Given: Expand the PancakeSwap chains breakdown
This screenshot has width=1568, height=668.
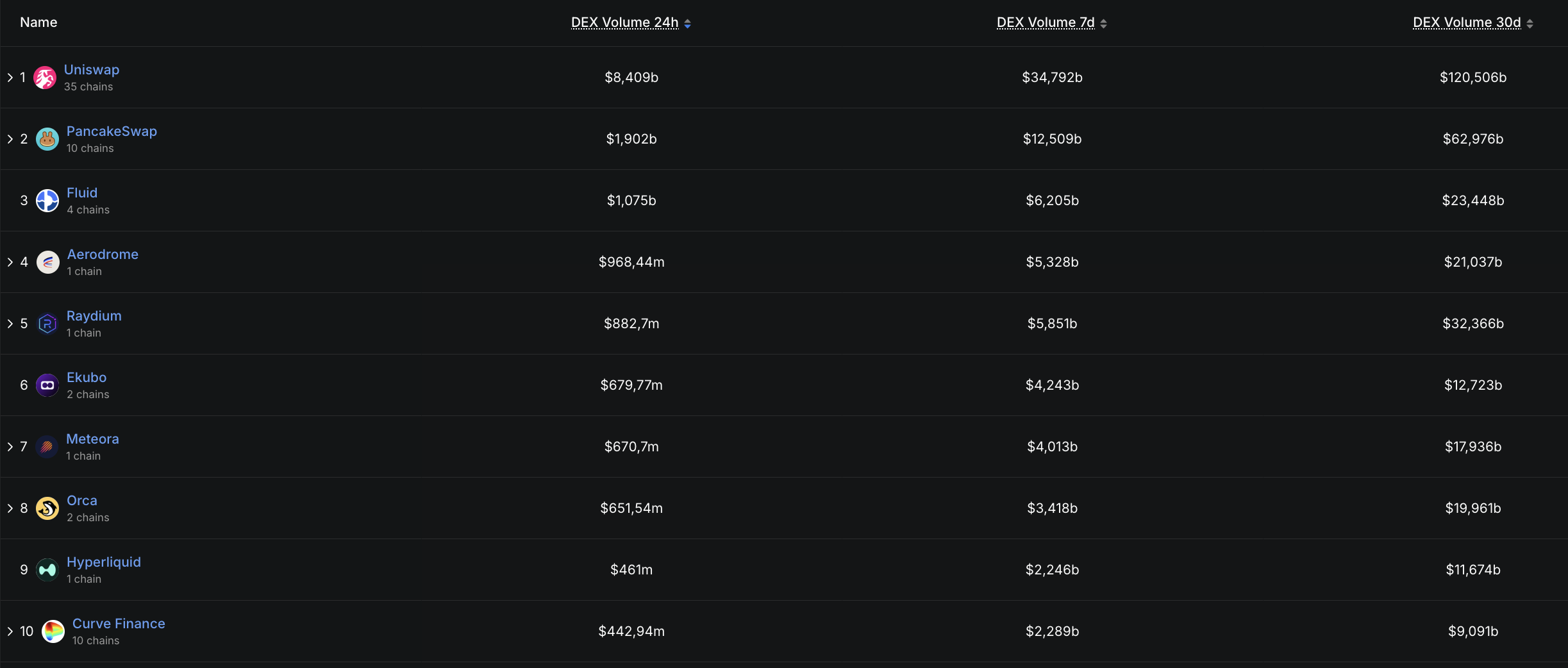Looking at the screenshot, I should coord(10,139).
